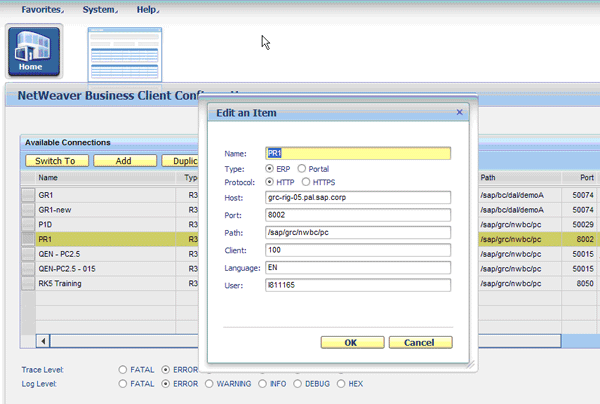Select the row selector for QEN - PC2.5

28,254
